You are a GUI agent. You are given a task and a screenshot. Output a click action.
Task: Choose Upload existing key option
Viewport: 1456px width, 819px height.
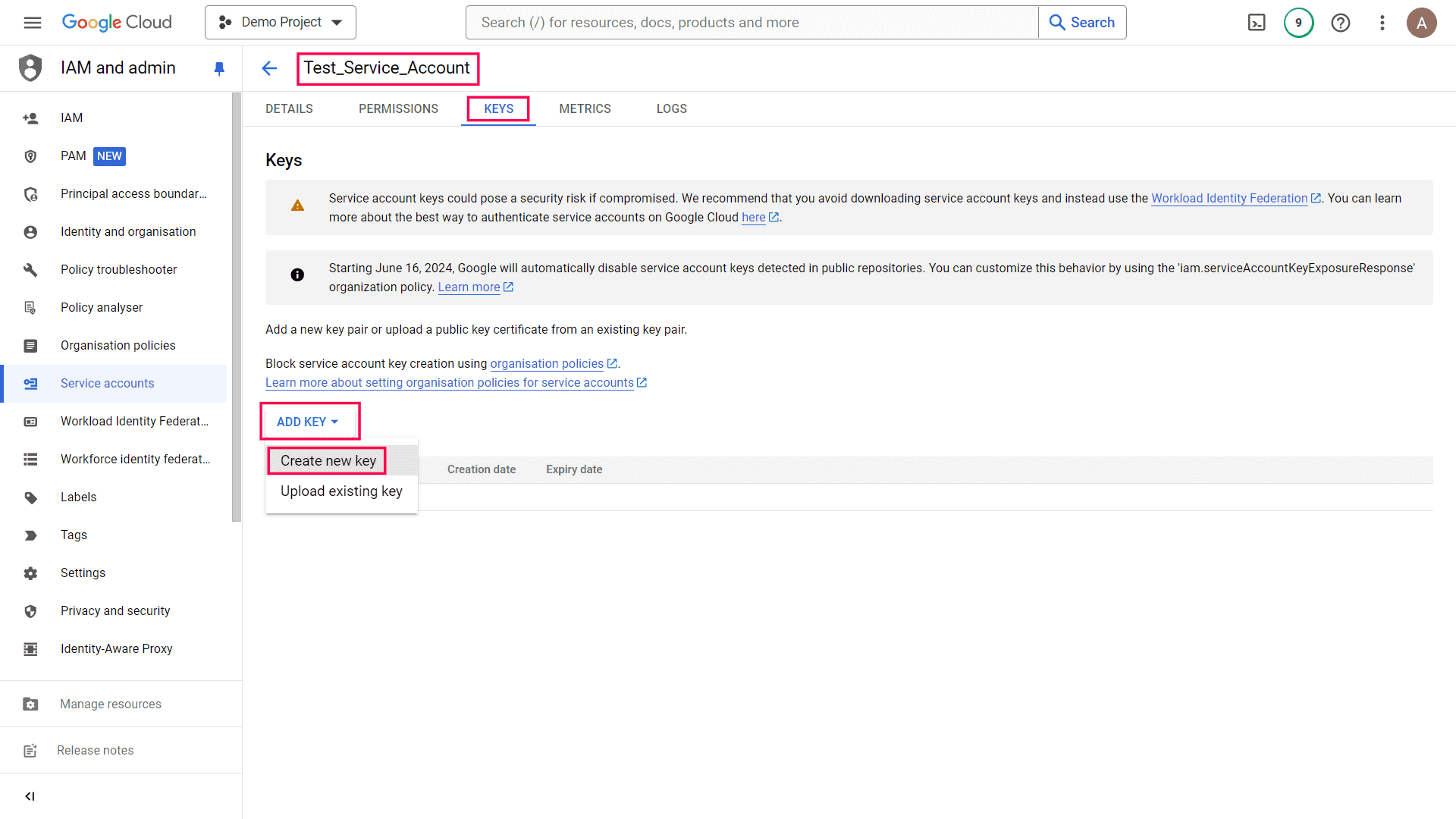click(341, 491)
